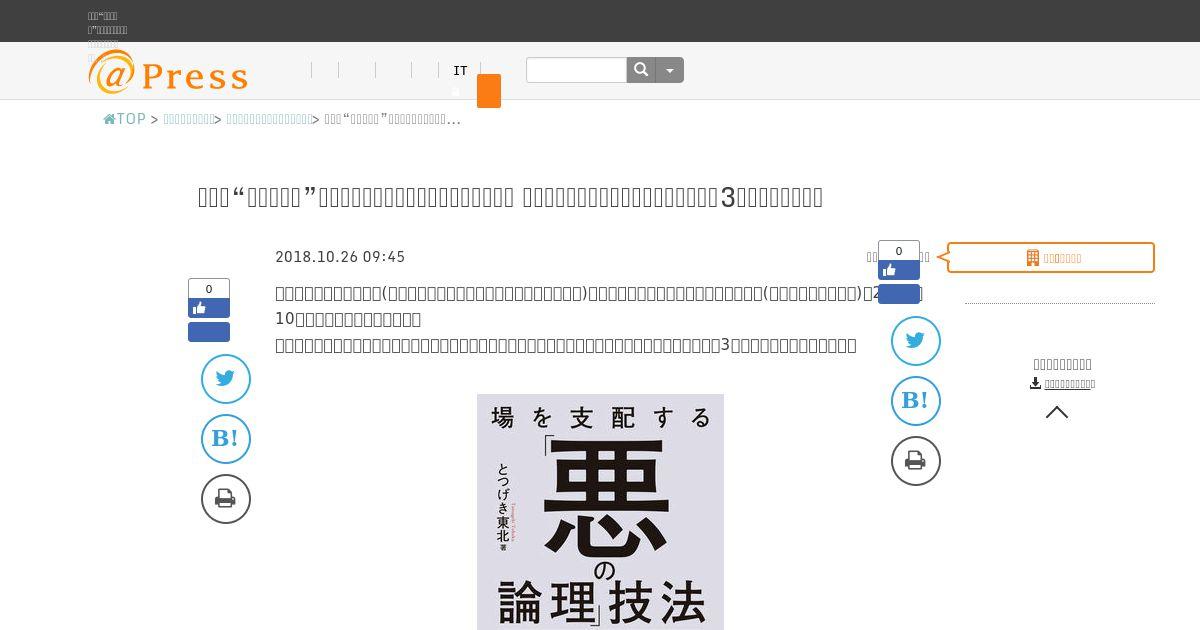The image size is (1200, 630).
Task: Click the upward chevron to return to the top
Action: coord(1057,412)
